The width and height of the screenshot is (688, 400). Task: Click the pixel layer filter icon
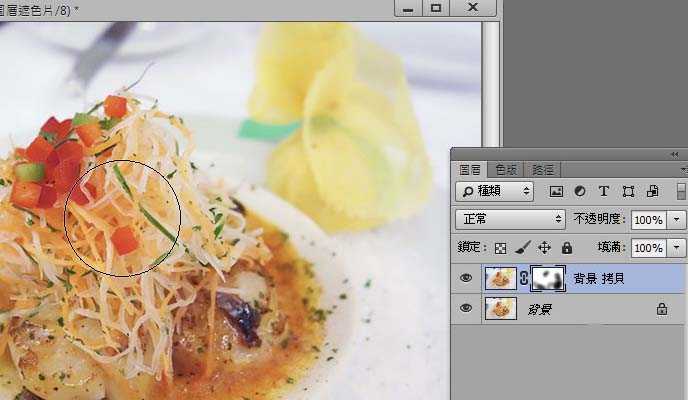(556, 191)
